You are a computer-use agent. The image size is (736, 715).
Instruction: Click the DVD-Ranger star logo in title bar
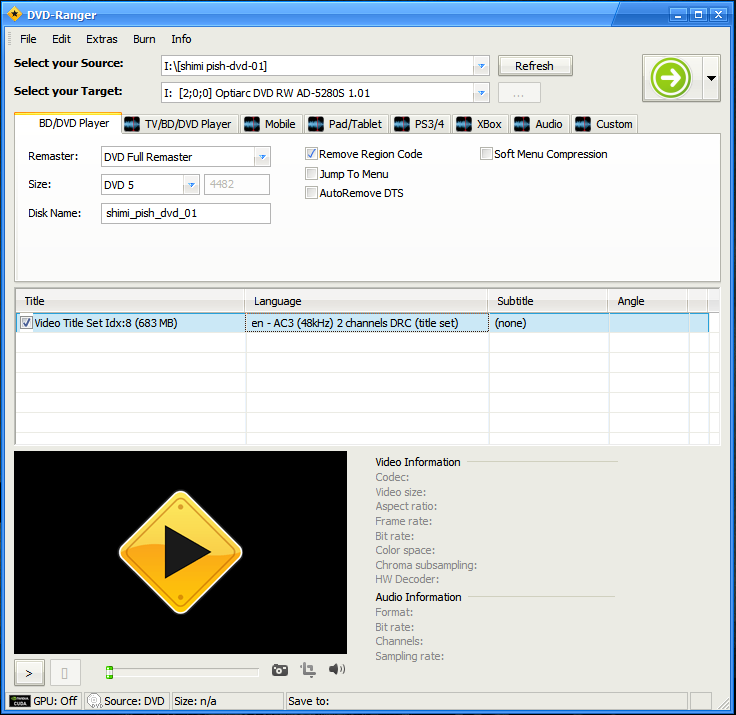(x=15, y=14)
